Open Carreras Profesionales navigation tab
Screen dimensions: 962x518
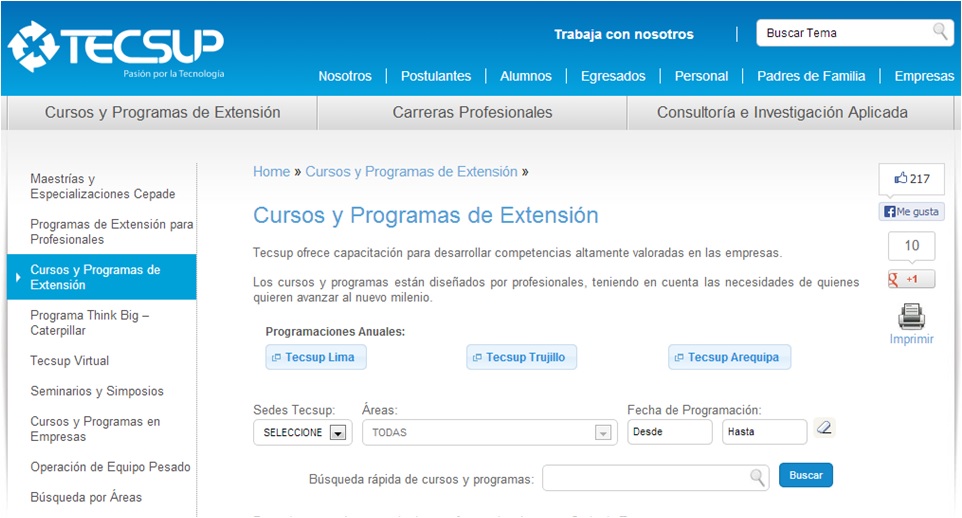pos(472,113)
